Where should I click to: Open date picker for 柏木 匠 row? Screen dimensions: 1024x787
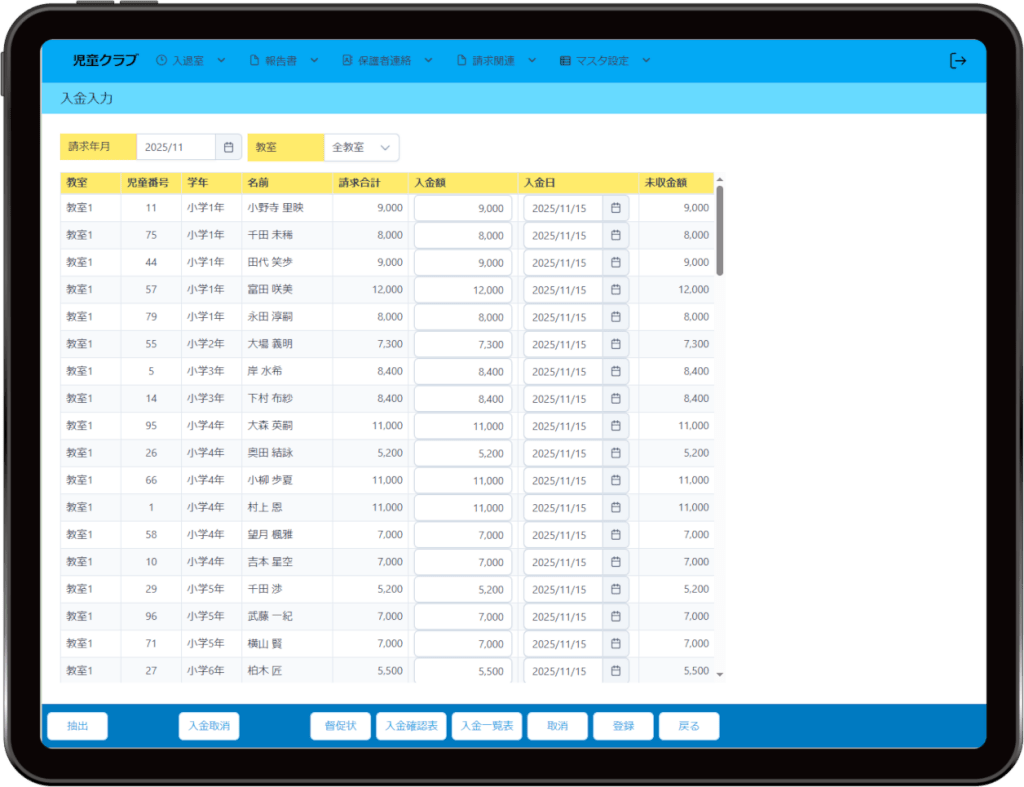(x=616, y=671)
